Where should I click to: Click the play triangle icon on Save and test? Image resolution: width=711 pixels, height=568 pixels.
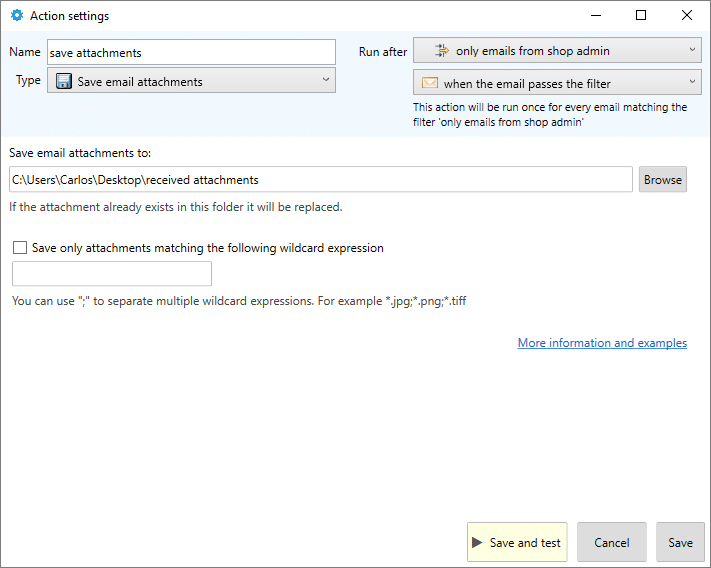click(x=477, y=542)
